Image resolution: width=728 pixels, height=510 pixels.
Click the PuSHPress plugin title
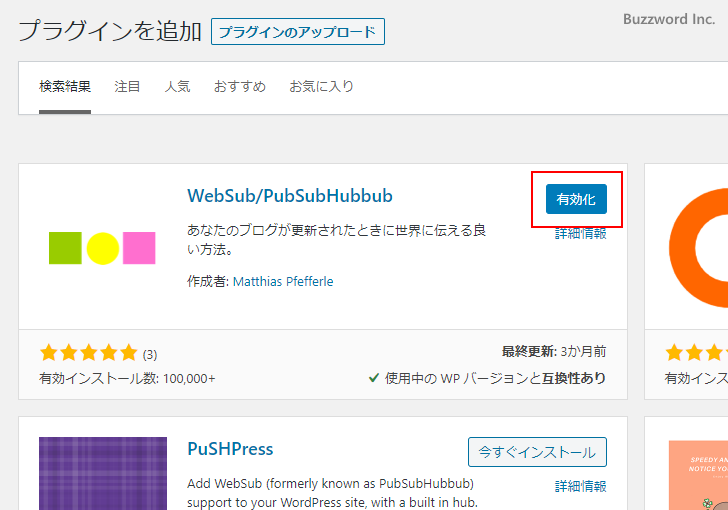click(x=230, y=449)
